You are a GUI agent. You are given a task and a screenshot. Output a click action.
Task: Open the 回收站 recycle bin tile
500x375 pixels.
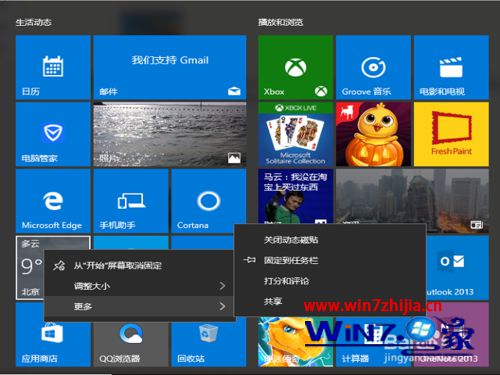point(209,343)
